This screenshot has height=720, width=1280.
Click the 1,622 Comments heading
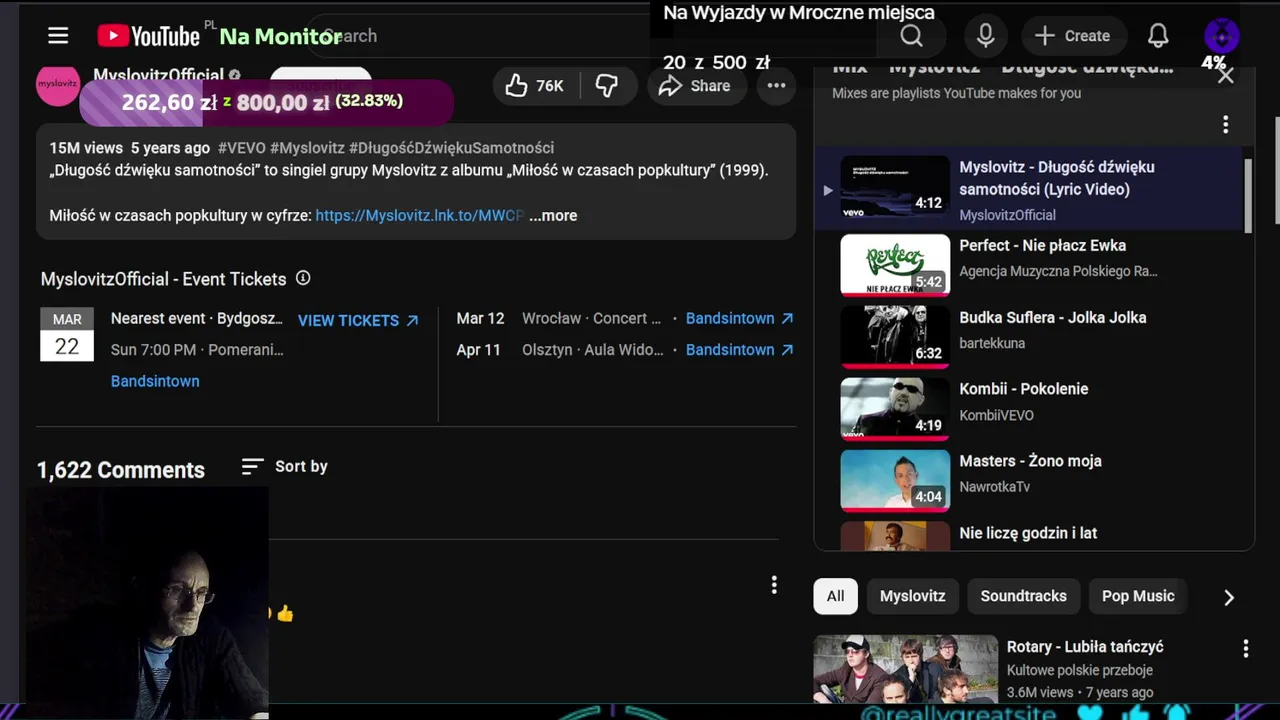coord(121,470)
